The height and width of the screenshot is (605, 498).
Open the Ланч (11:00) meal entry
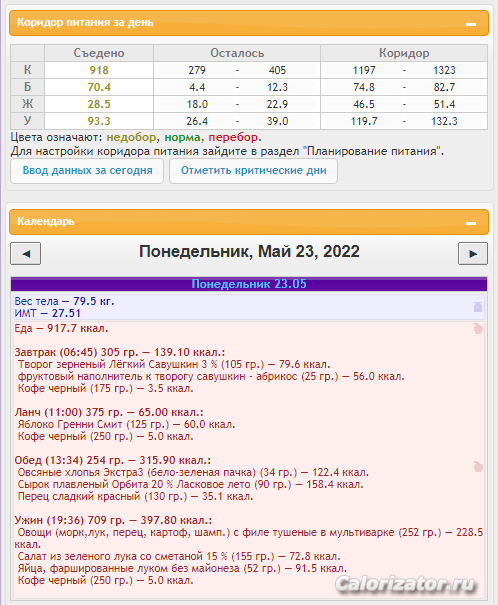pyautogui.click(x=109, y=412)
